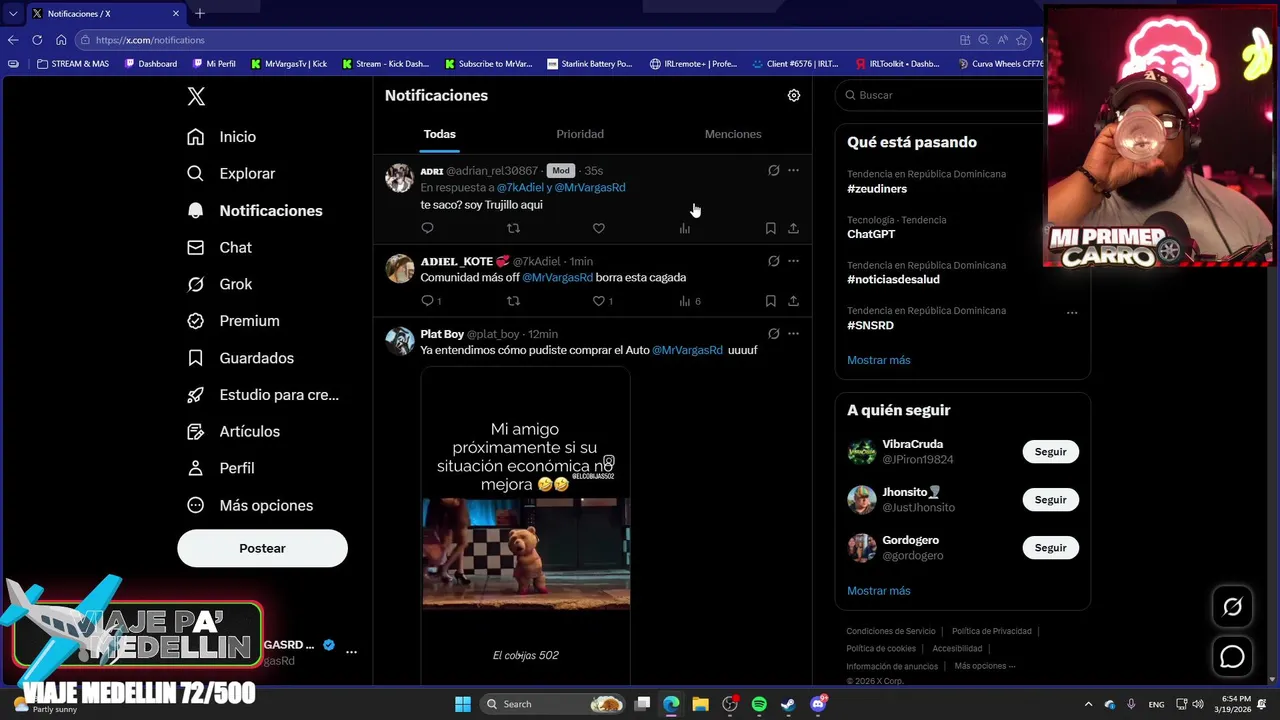The image size is (1280, 720).
Task: Open Perfil in the sidebar
Action: (x=220, y=468)
